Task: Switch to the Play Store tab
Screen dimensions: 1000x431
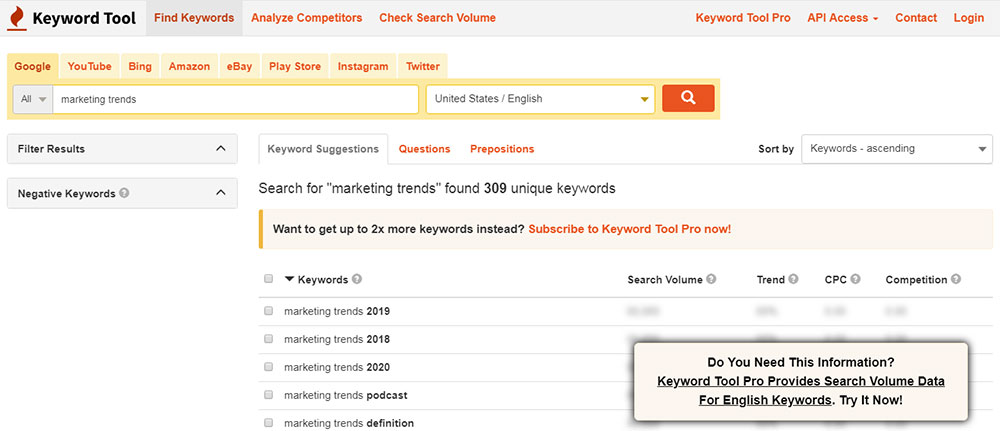Action: 295,66
